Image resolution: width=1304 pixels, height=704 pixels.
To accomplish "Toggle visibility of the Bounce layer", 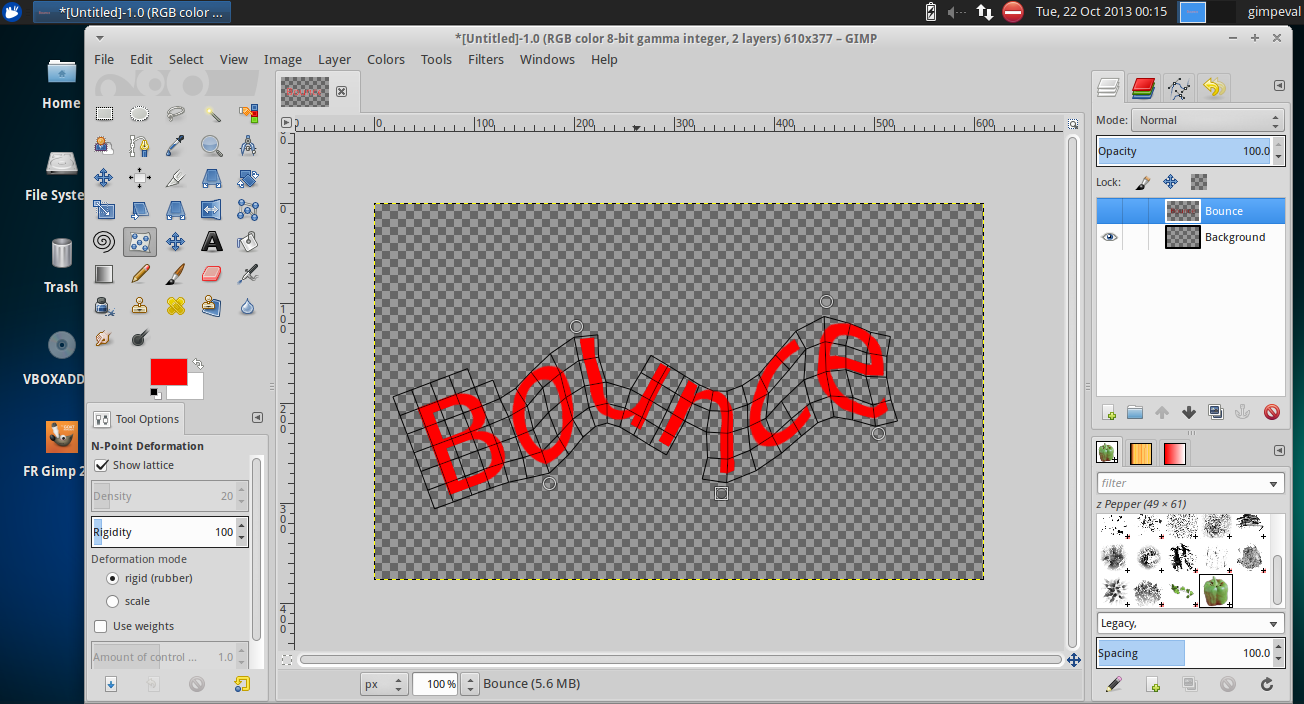I will (x=1109, y=211).
